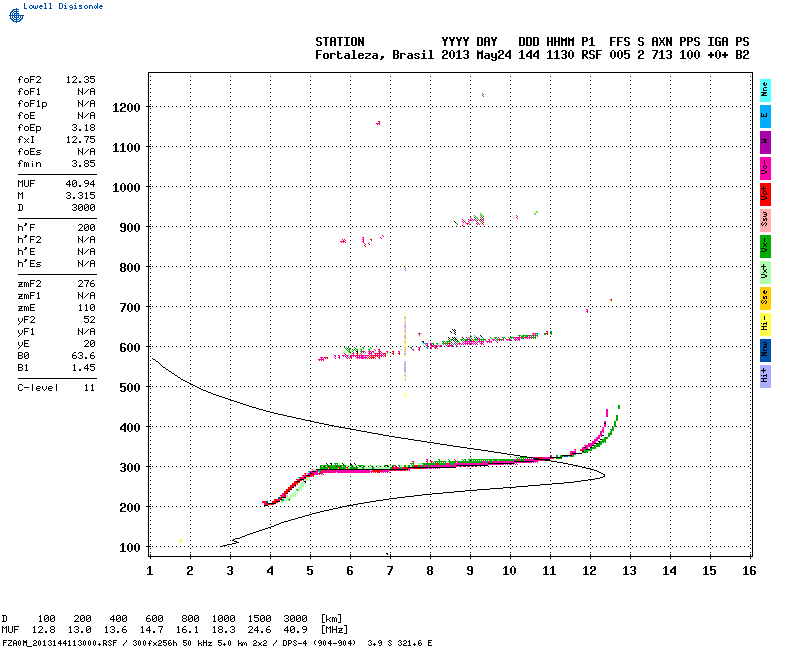
Task: Select the cyan NNE legend swatch
Action: point(764,90)
